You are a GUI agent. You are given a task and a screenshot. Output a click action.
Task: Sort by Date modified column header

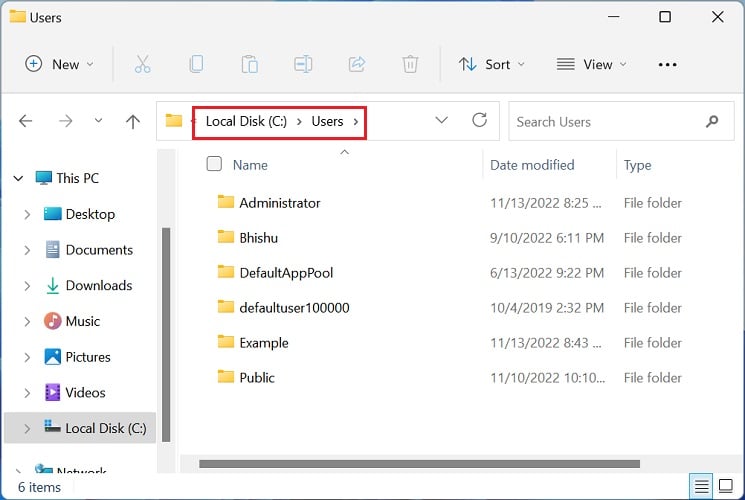pyautogui.click(x=532, y=165)
